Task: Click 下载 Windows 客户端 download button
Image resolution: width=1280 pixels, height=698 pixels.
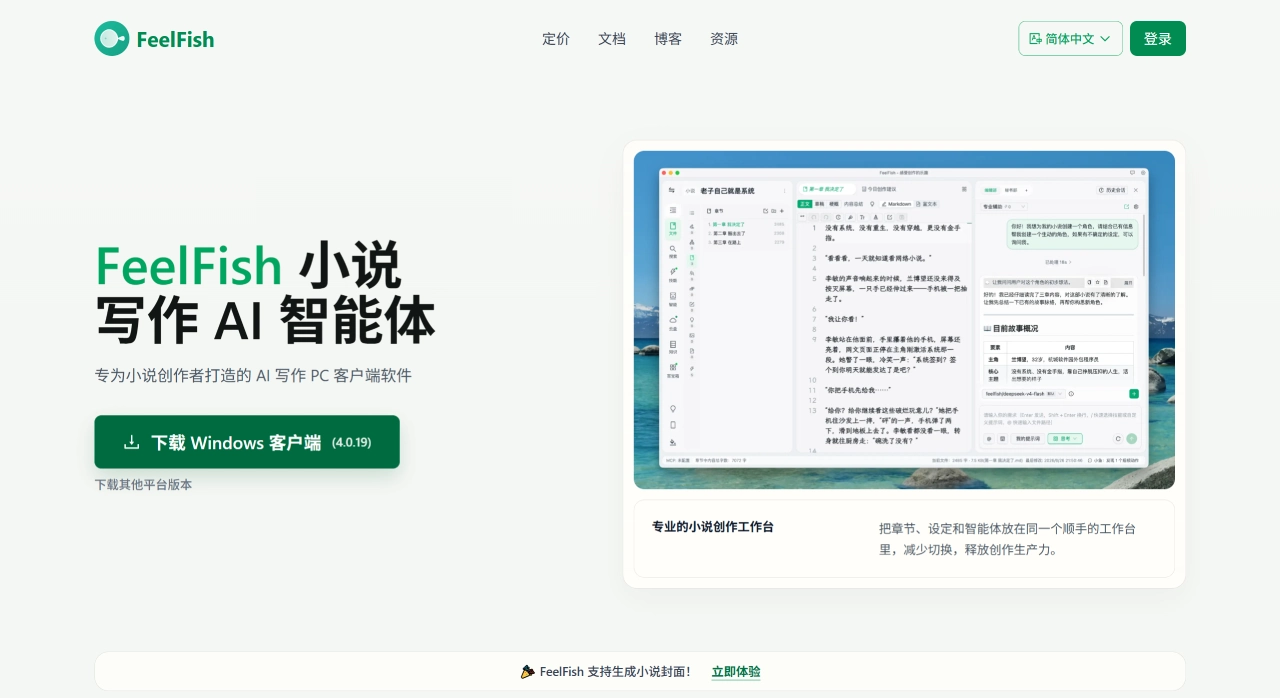Action: (247, 442)
